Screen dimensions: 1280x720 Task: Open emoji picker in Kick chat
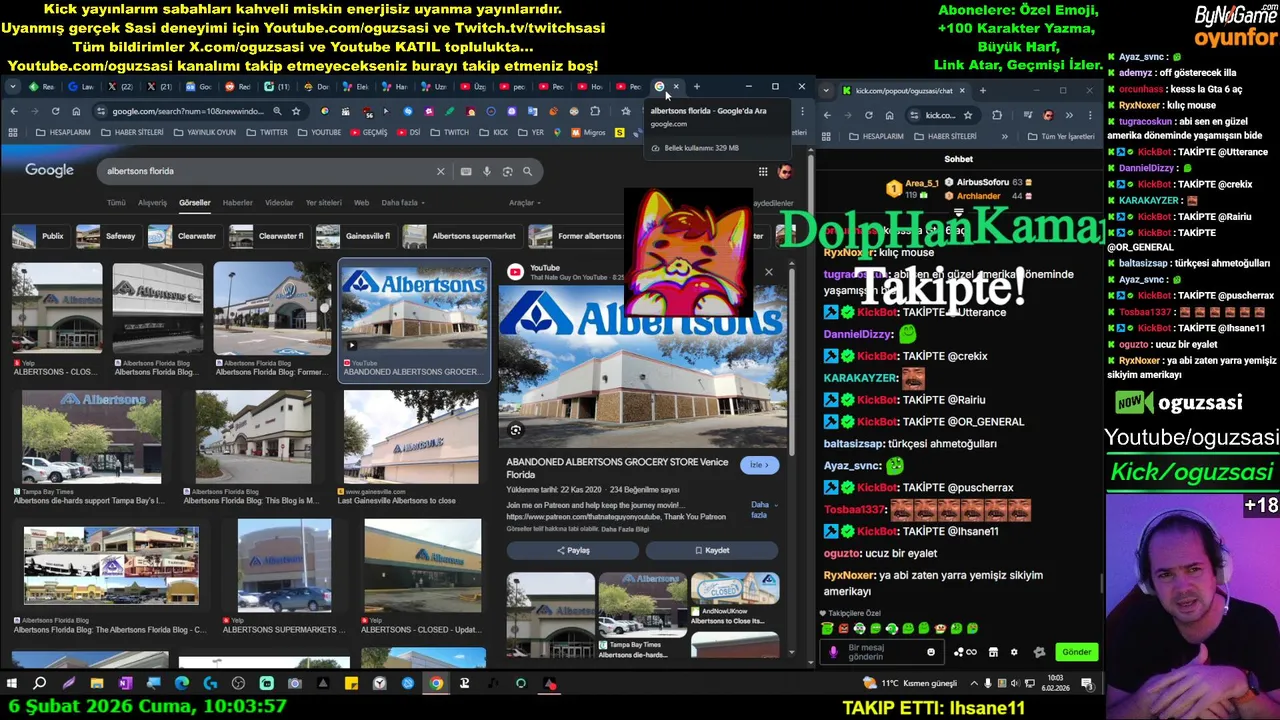click(931, 652)
